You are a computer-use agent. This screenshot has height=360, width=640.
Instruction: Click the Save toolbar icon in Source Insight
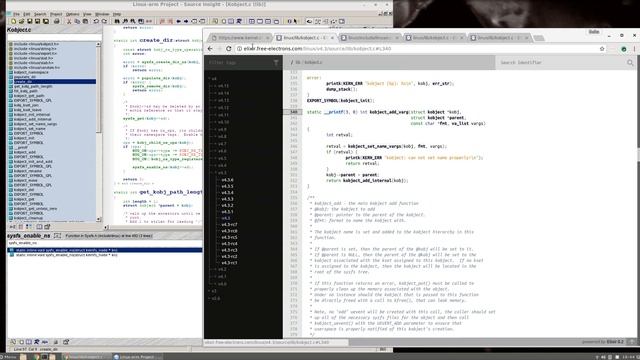coord(29,21)
